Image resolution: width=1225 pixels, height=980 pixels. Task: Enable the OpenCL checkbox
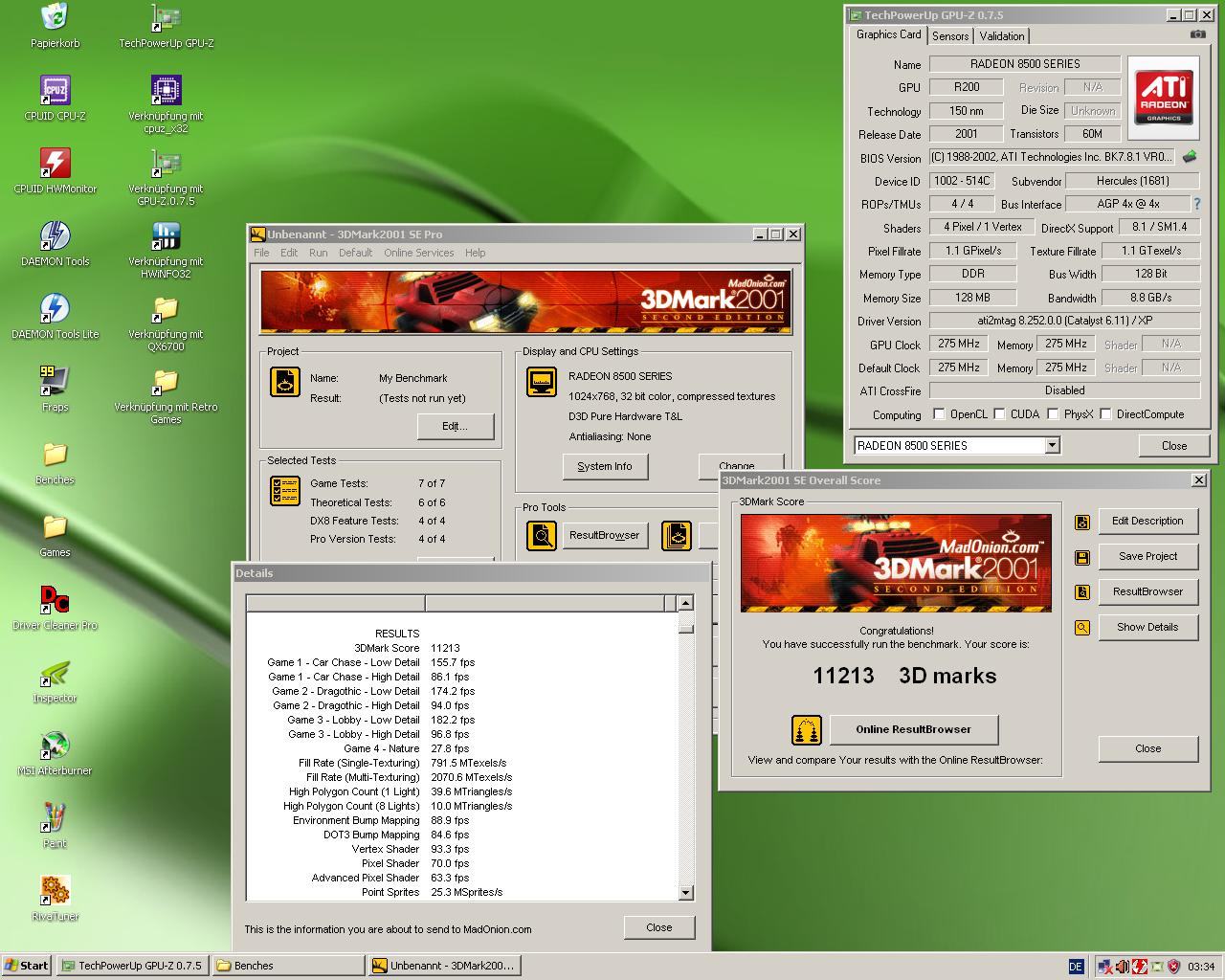(939, 414)
